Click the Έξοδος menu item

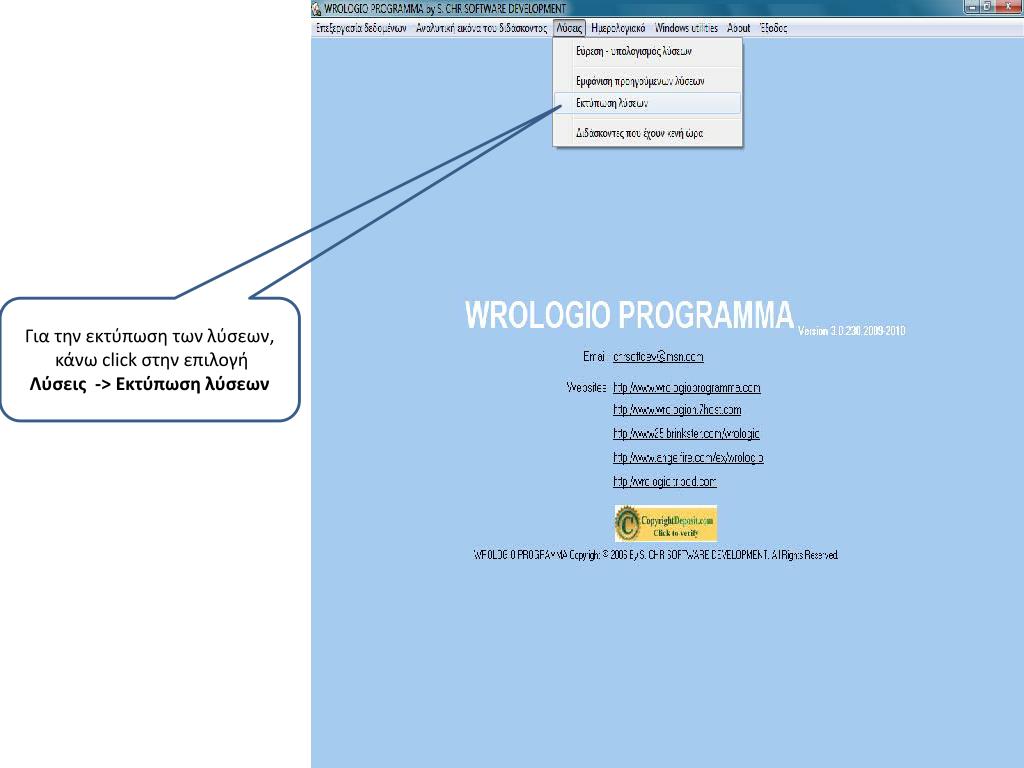click(774, 28)
